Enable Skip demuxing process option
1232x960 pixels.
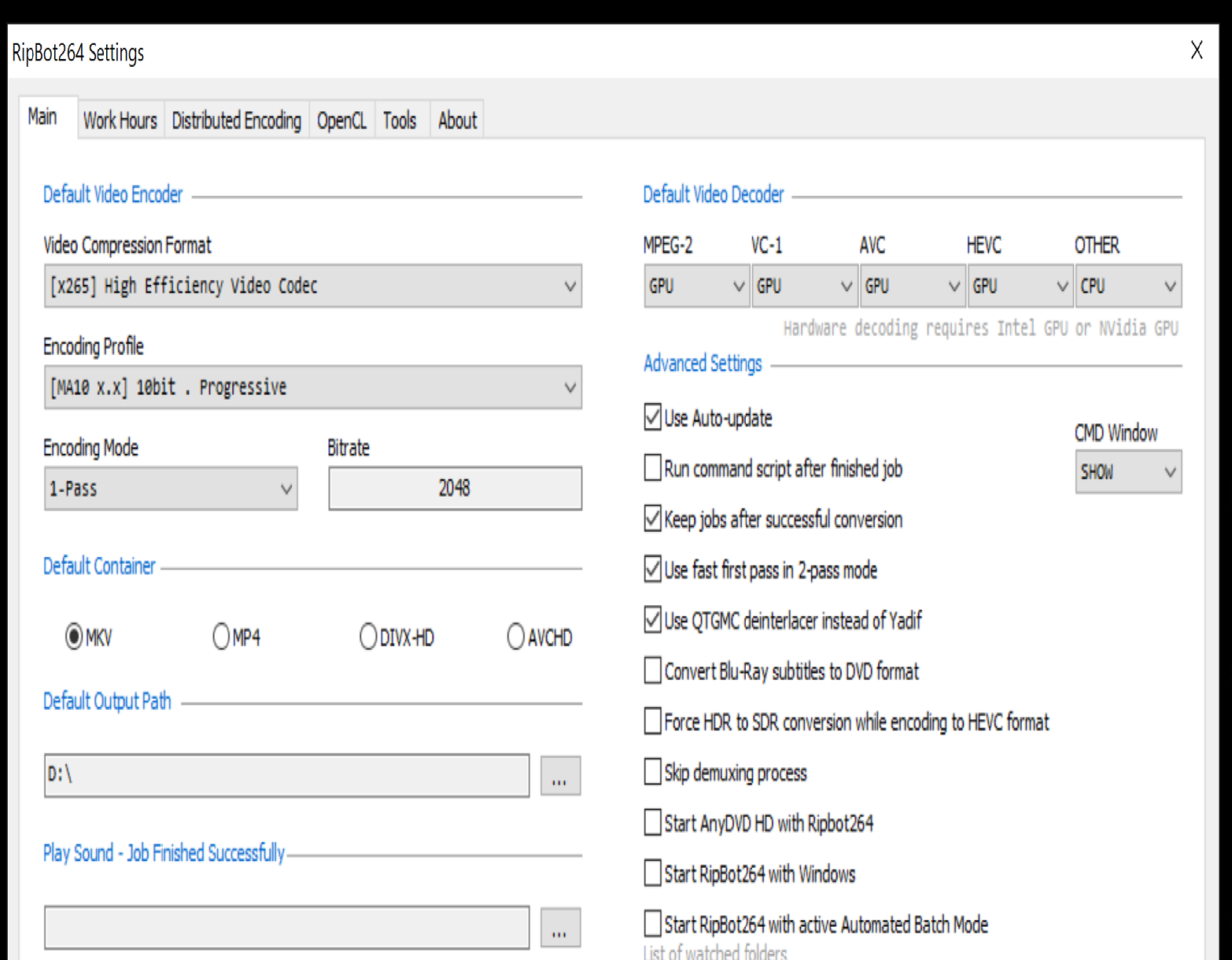[653, 772]
